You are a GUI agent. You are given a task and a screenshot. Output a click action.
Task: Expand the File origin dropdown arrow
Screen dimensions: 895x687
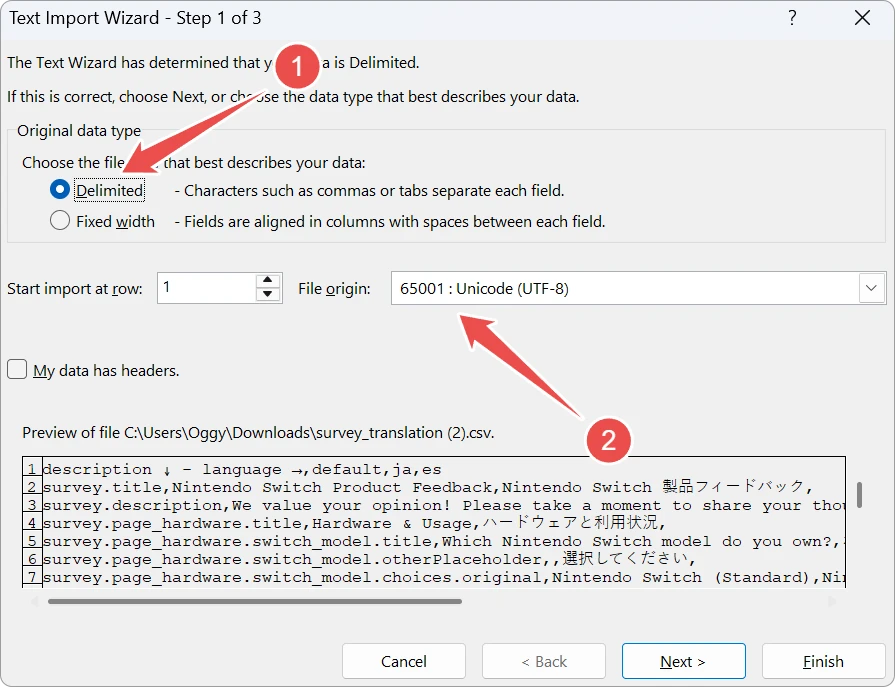pyautogui.click(x=871, y=289)
